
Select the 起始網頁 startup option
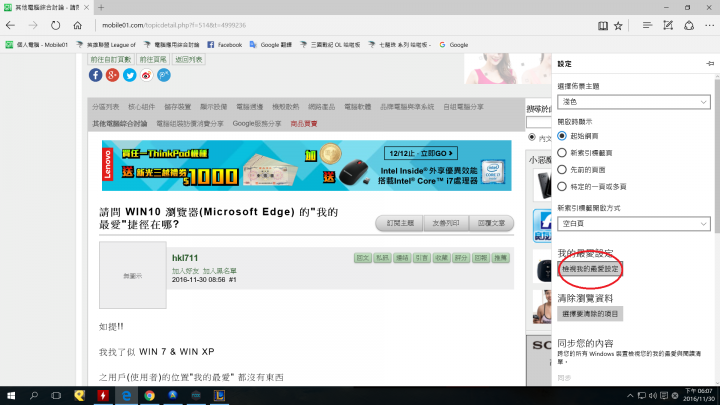pos(562,136)
